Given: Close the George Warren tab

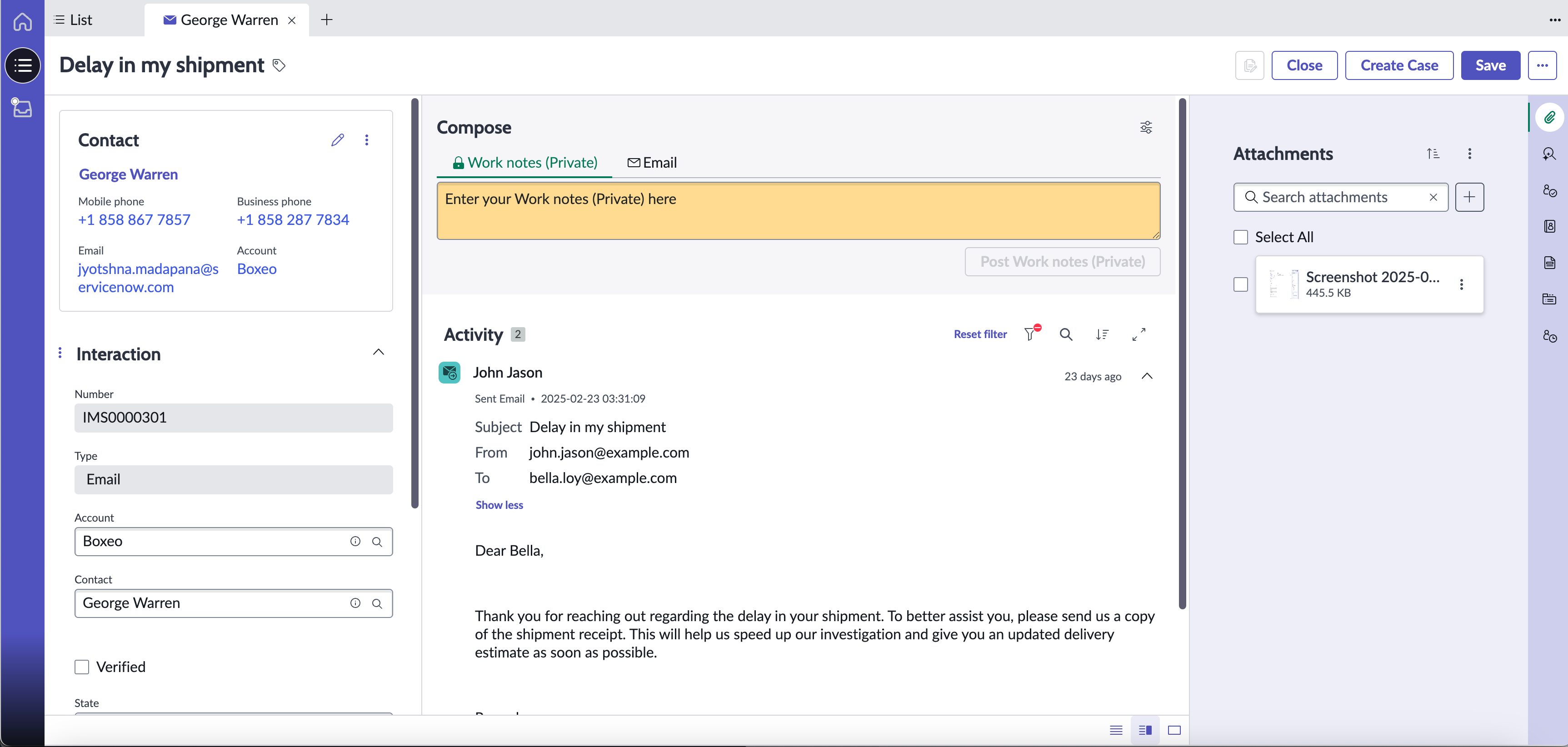Looking at the screenshot, I should (292, 20).
